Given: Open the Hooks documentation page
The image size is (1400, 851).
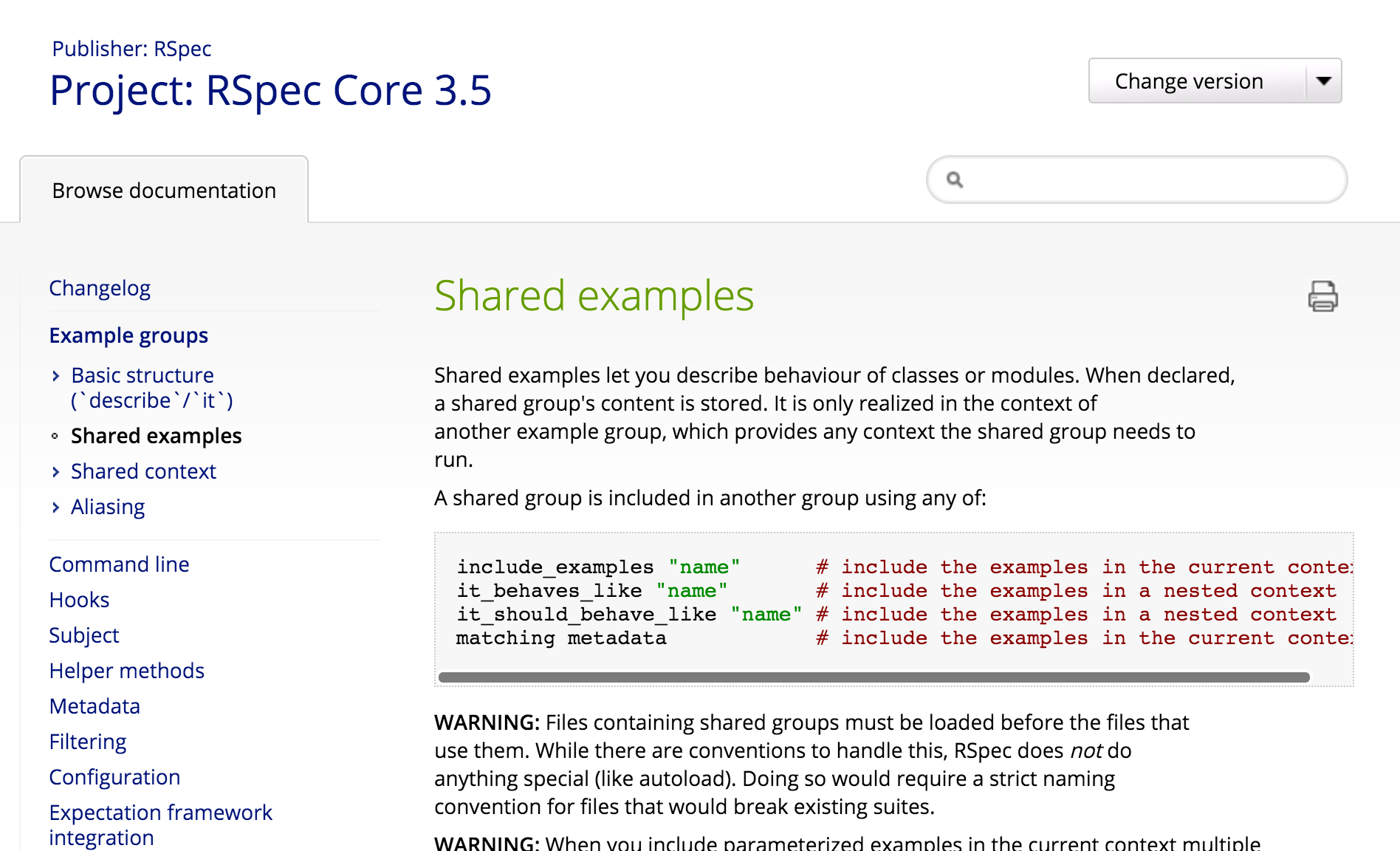Looking at the screenshot, I should tap(79, 600).
